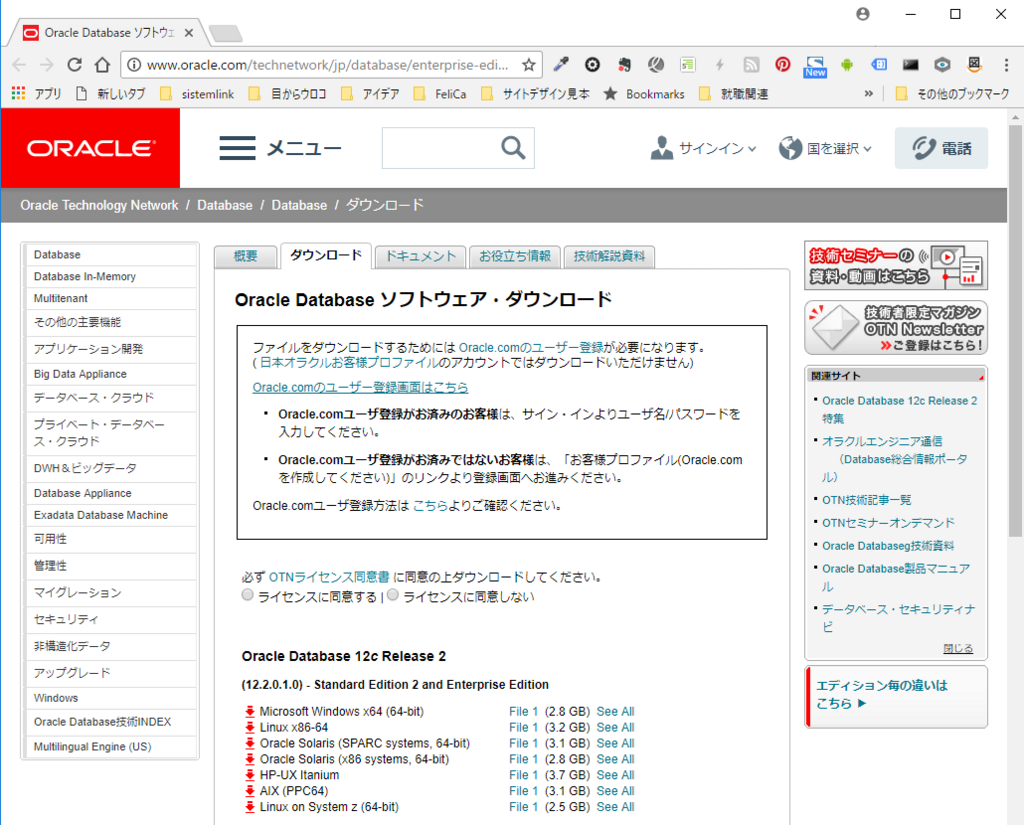Viewport: 1024px width, 825px height.
Task: Click the browser back arrow
Action: coord(19,65)
